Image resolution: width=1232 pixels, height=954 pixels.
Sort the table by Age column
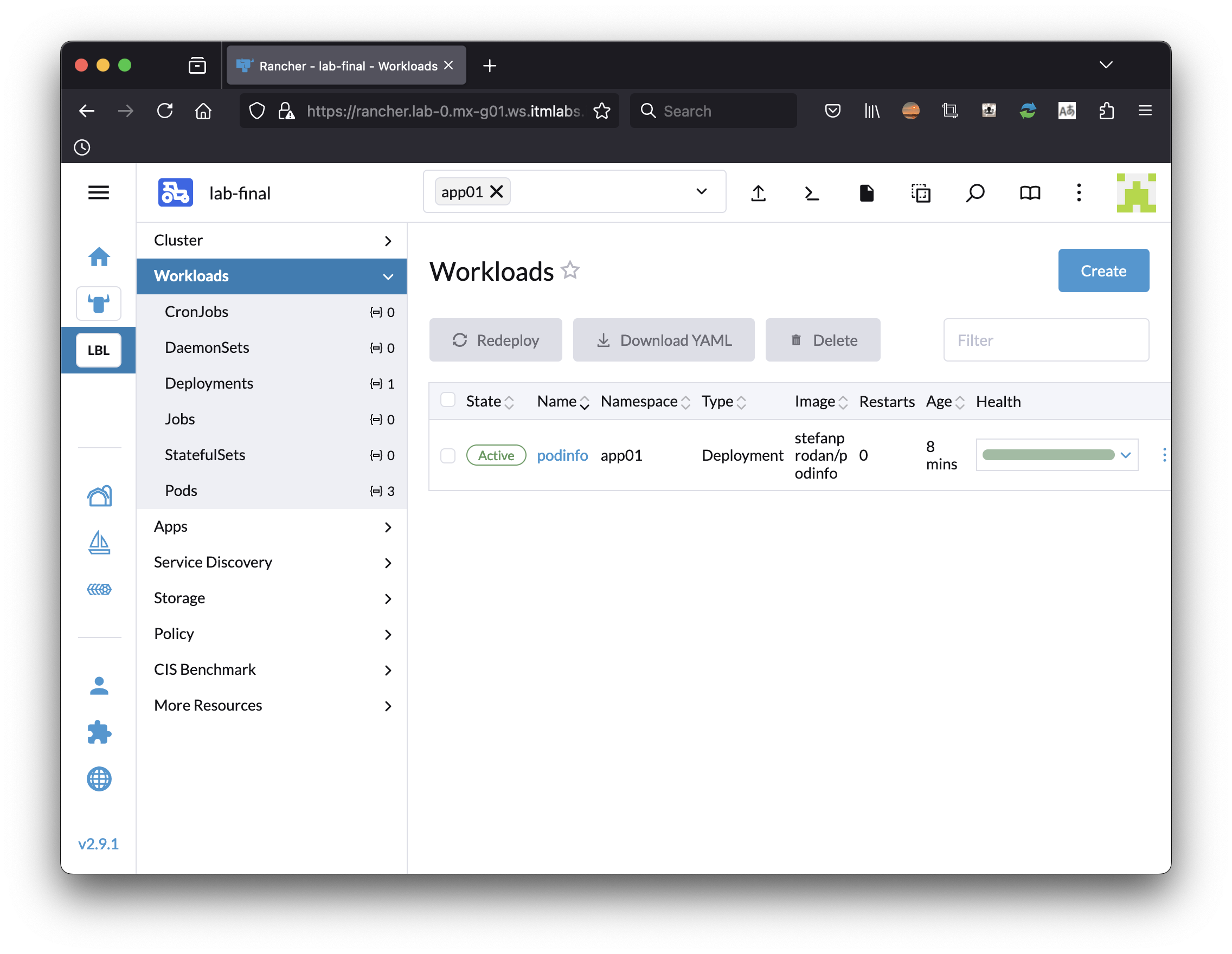[945, 402]
